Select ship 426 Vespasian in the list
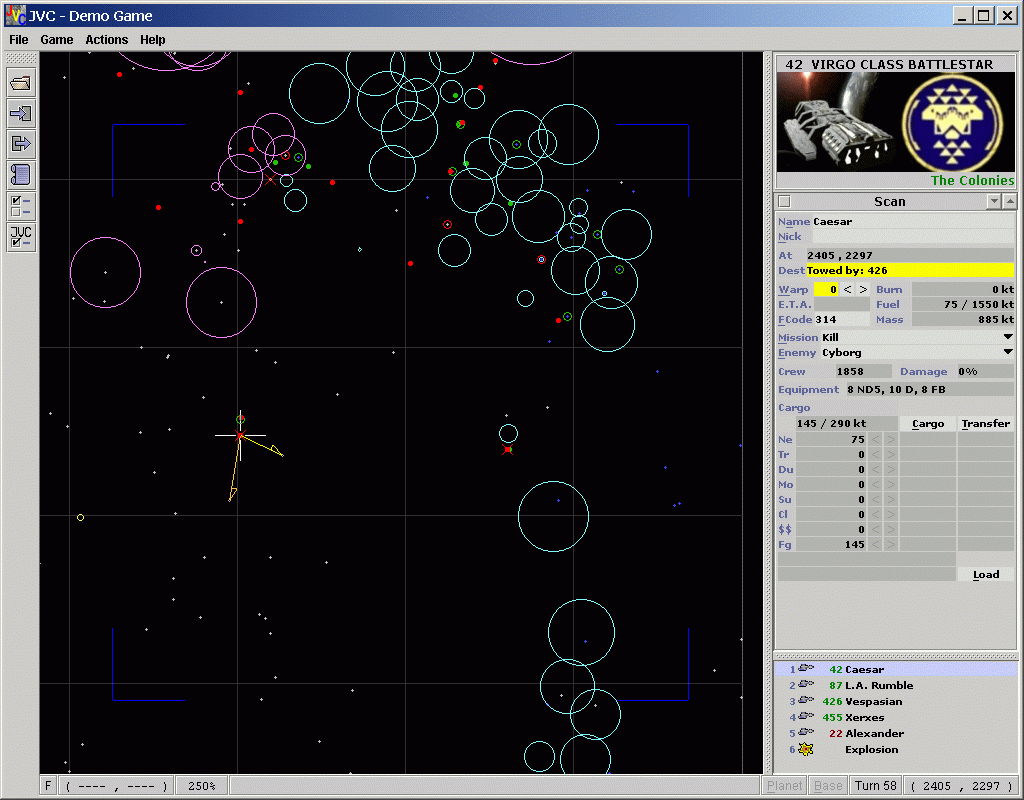The height and width of the screenshot is (800, 1024). 873,702
